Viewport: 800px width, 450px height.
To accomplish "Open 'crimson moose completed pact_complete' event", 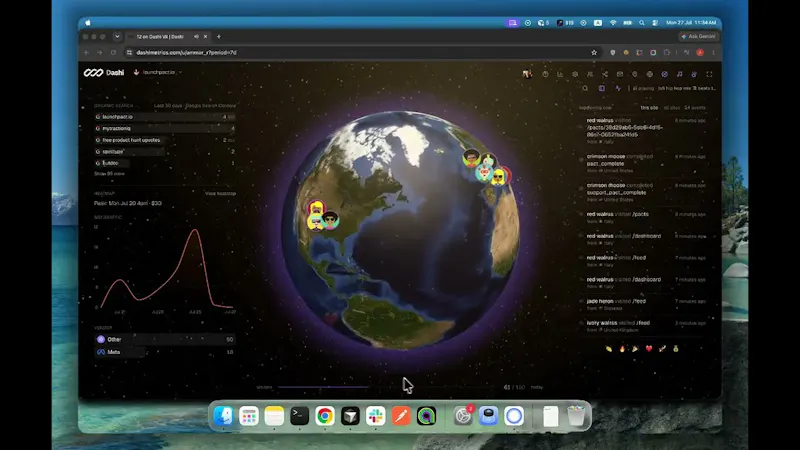I will coord(643,163).
